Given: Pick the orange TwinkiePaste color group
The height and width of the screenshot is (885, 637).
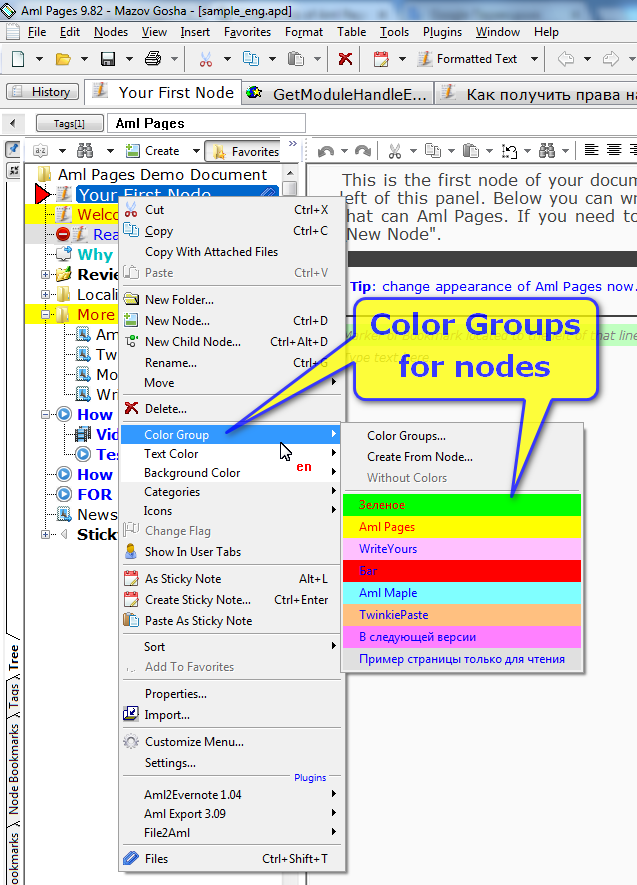Looking at the screenshot, I should pyautogui.click(x=462, y=615).
